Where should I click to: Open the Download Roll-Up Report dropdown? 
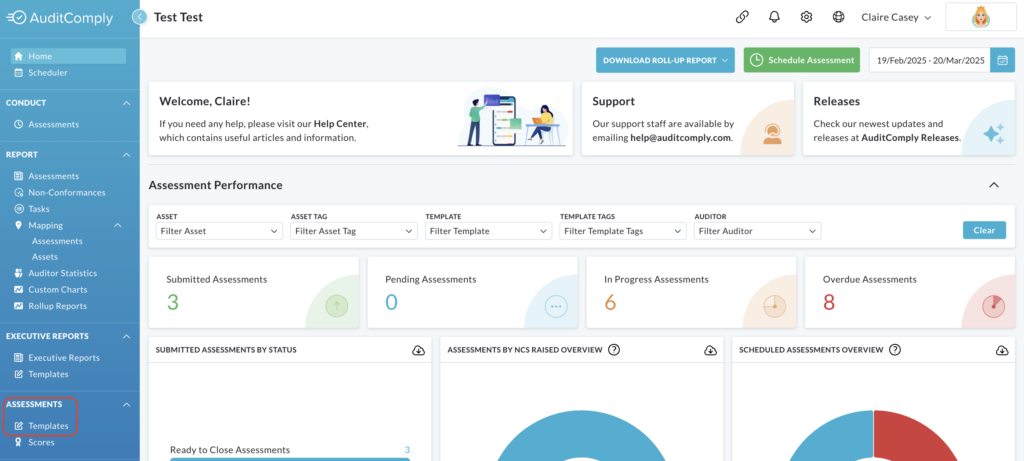[665, 60]
